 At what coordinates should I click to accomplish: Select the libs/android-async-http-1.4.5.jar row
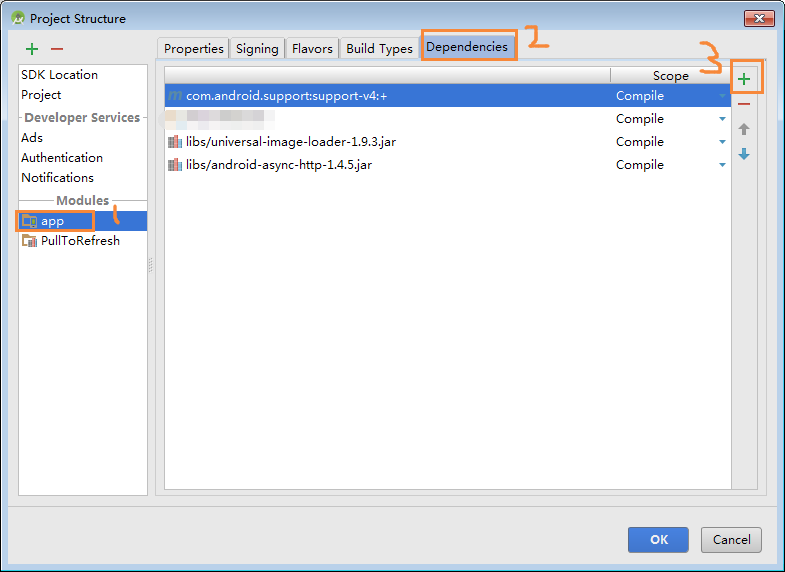coord(278,165)
